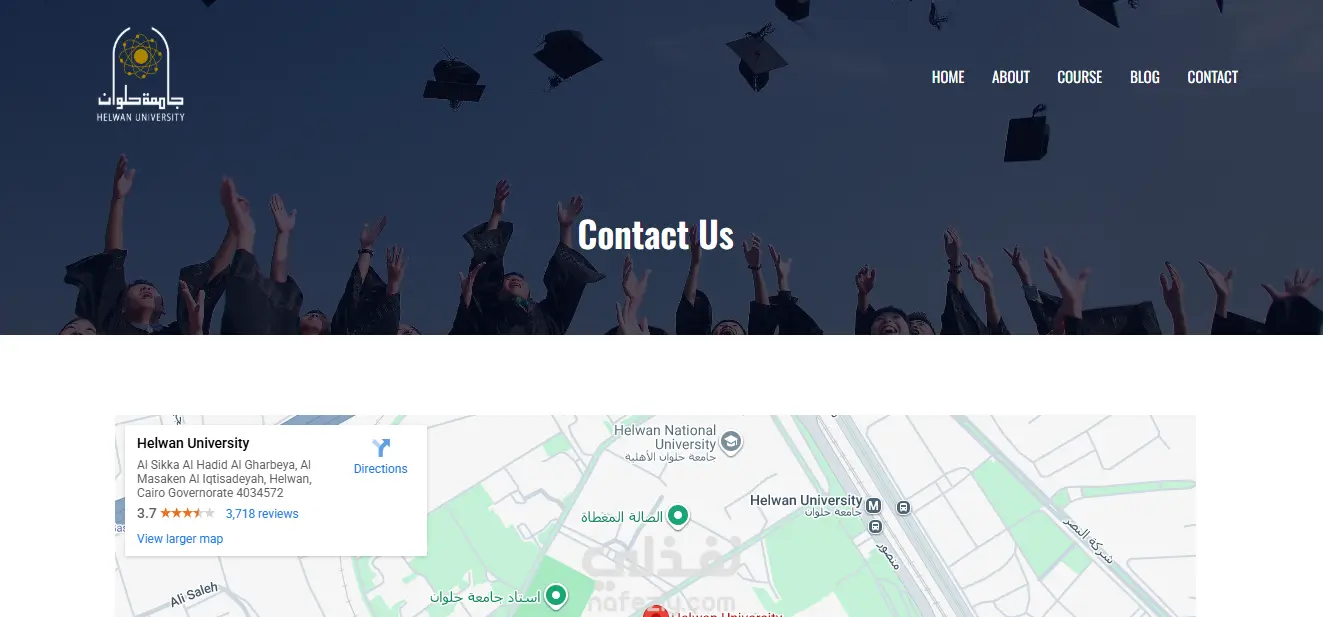
Task: Click View larger map link
Action: pyautogui.click(x=180, y=539)
